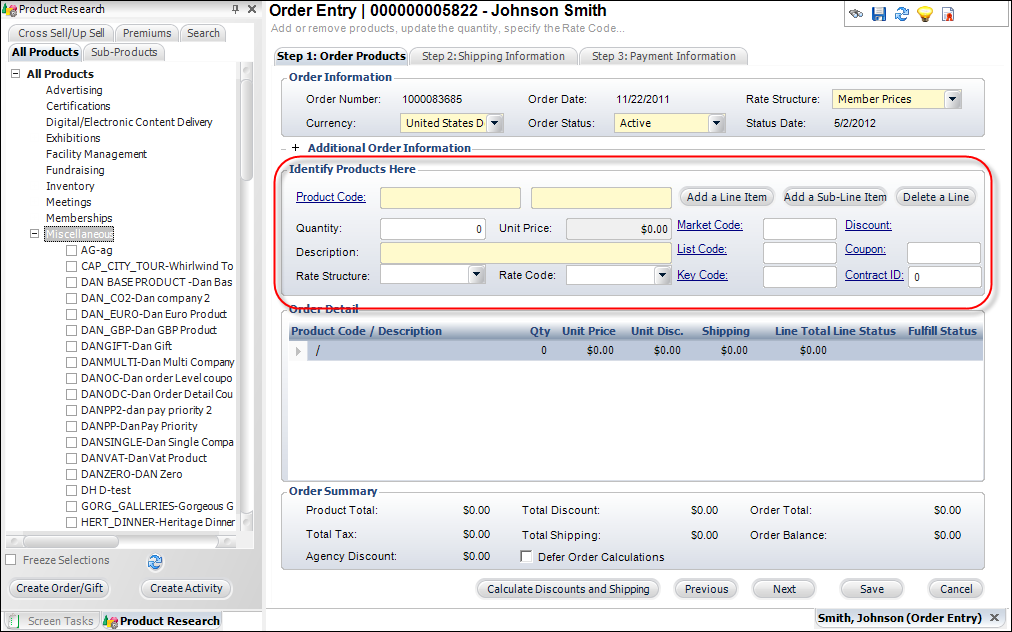Click the binoculars search icon
This screenshot has height=632, width=1012.
[857, 14]
